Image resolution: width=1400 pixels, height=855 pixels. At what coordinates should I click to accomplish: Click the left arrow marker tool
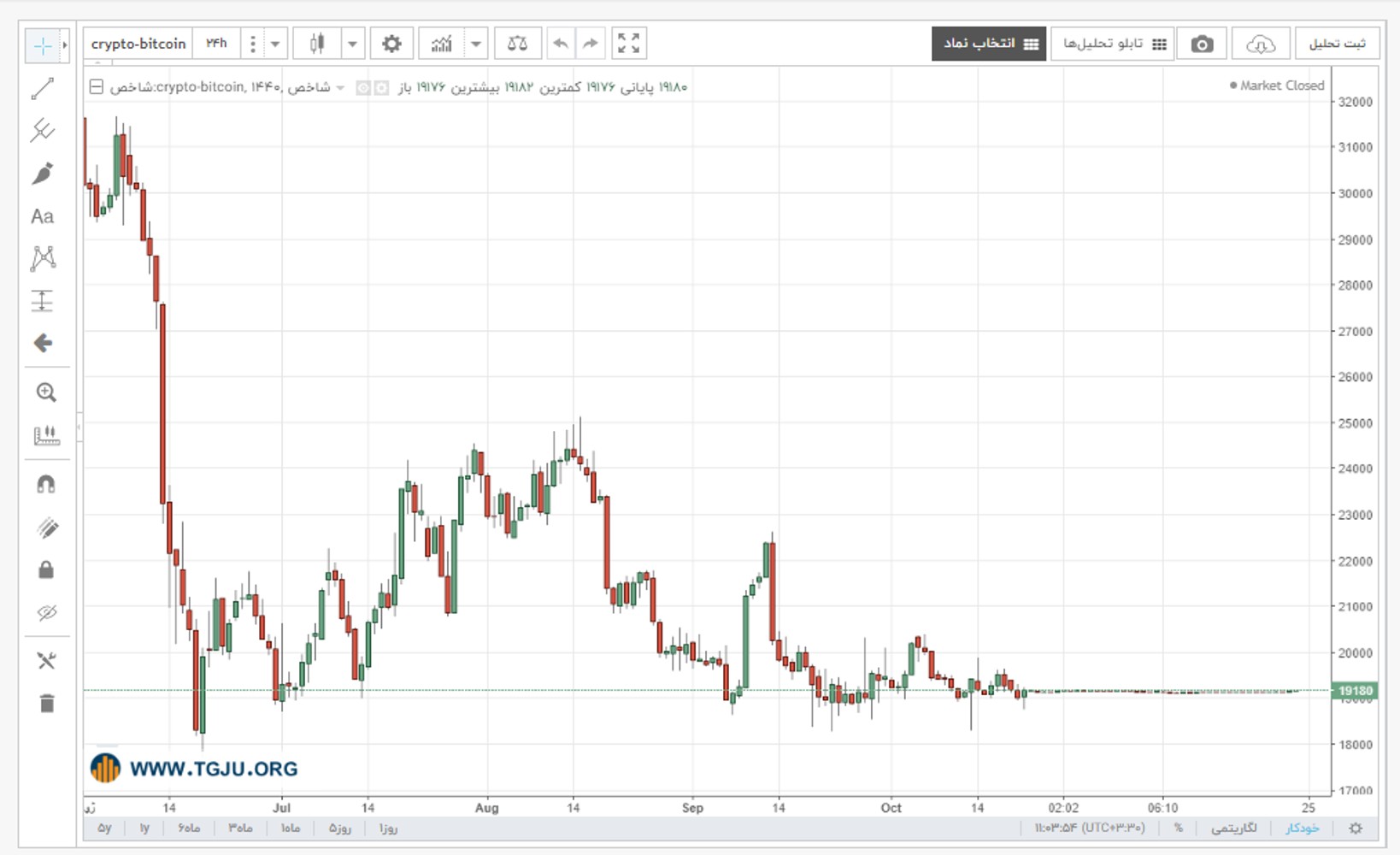(43, 344)
